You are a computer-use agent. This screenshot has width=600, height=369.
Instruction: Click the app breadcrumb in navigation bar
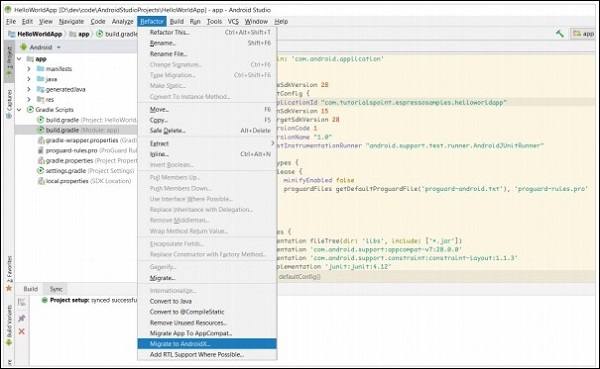pyautogui.click(x=80, y=34)
